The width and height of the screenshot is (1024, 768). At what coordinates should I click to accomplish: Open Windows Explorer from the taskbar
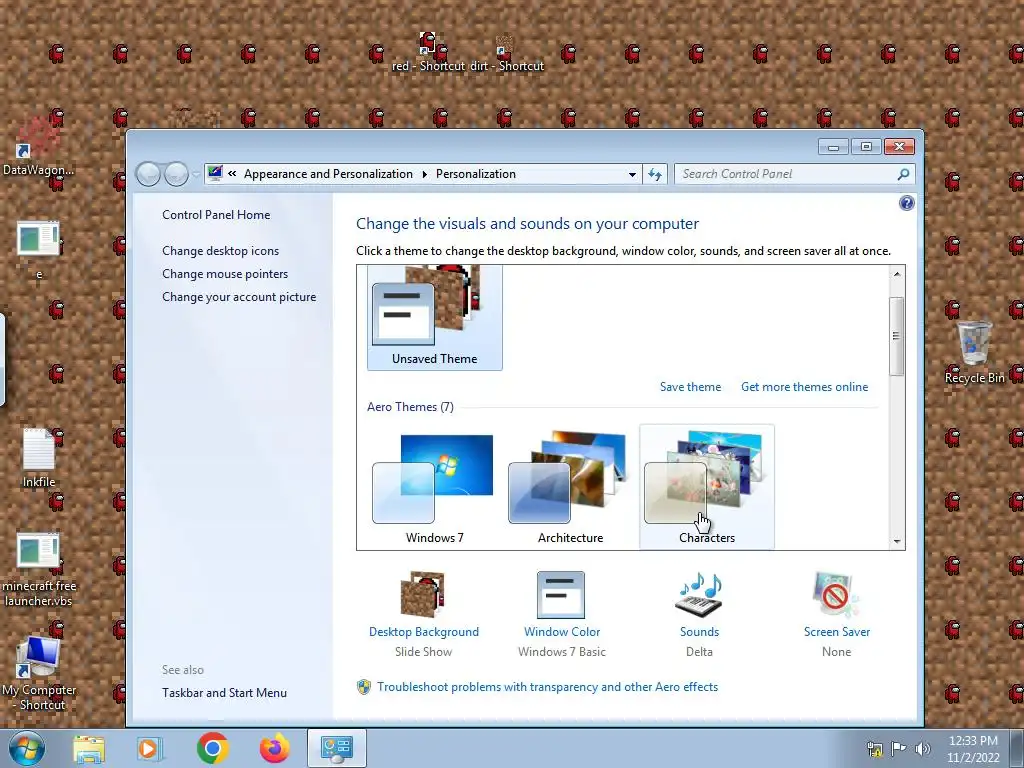89,748
